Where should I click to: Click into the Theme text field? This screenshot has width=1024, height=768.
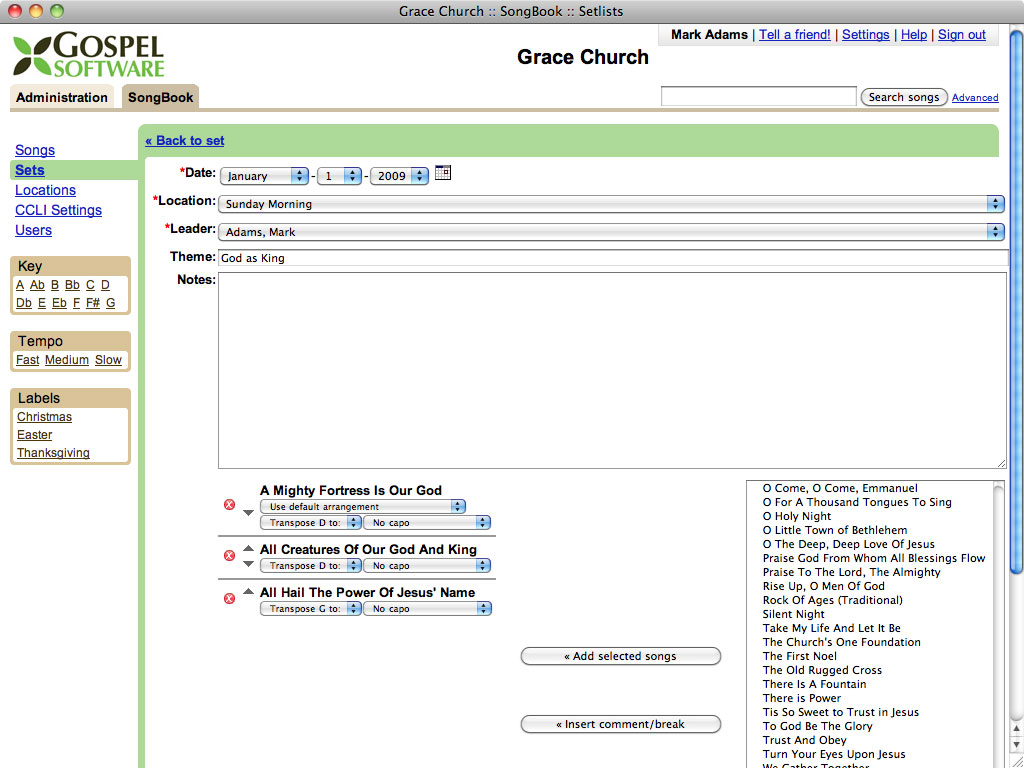(x=613, y=258)
